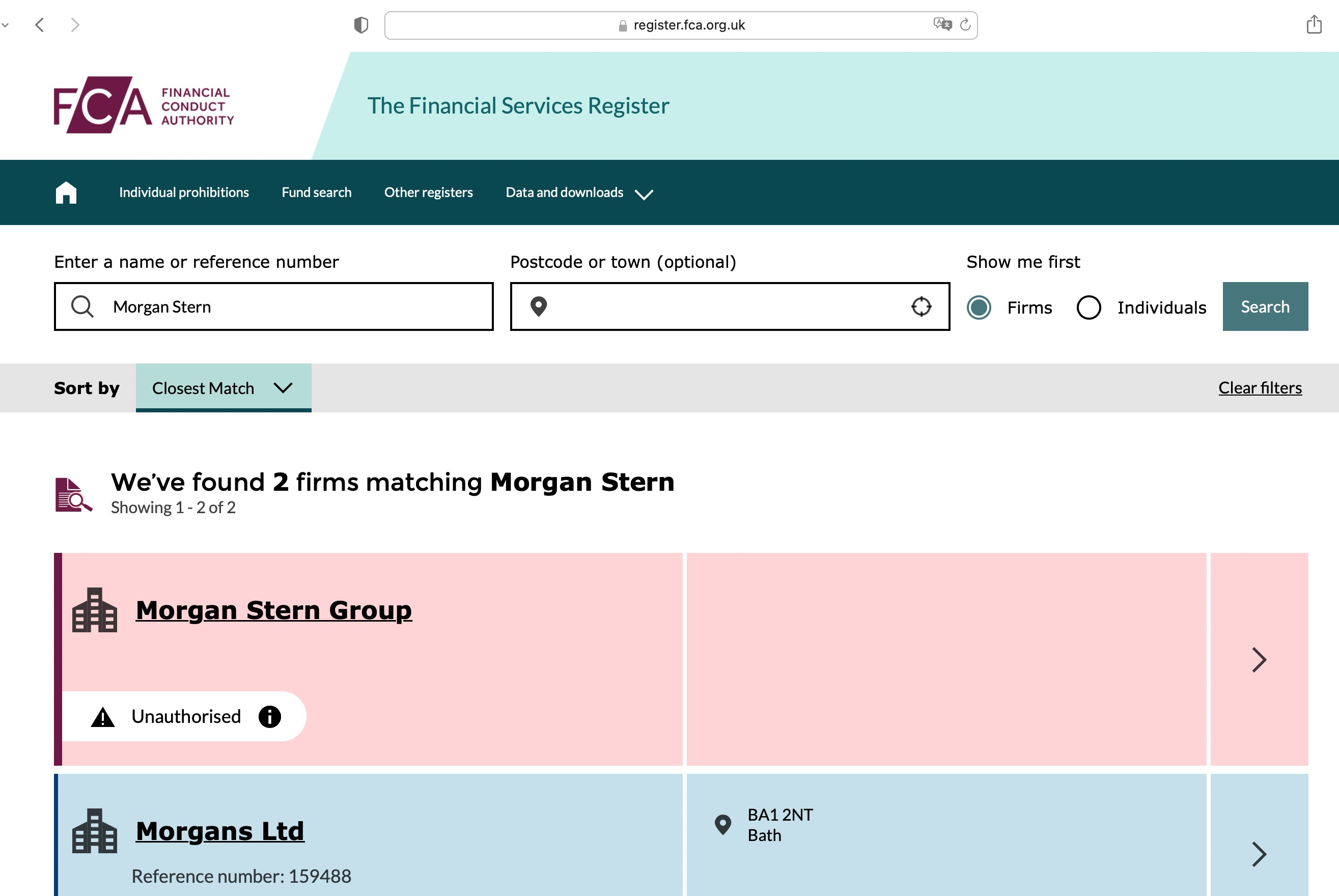The width and height of the screenshot is (1339, 896).
Task: Open Individual prohibitions menu item
Action: pos(184,192)
